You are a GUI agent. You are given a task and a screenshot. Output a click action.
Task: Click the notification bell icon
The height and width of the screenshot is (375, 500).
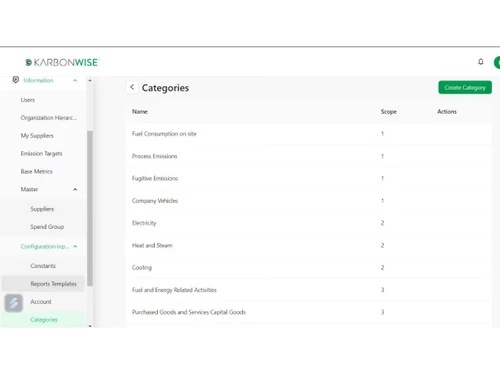[481, 62]
